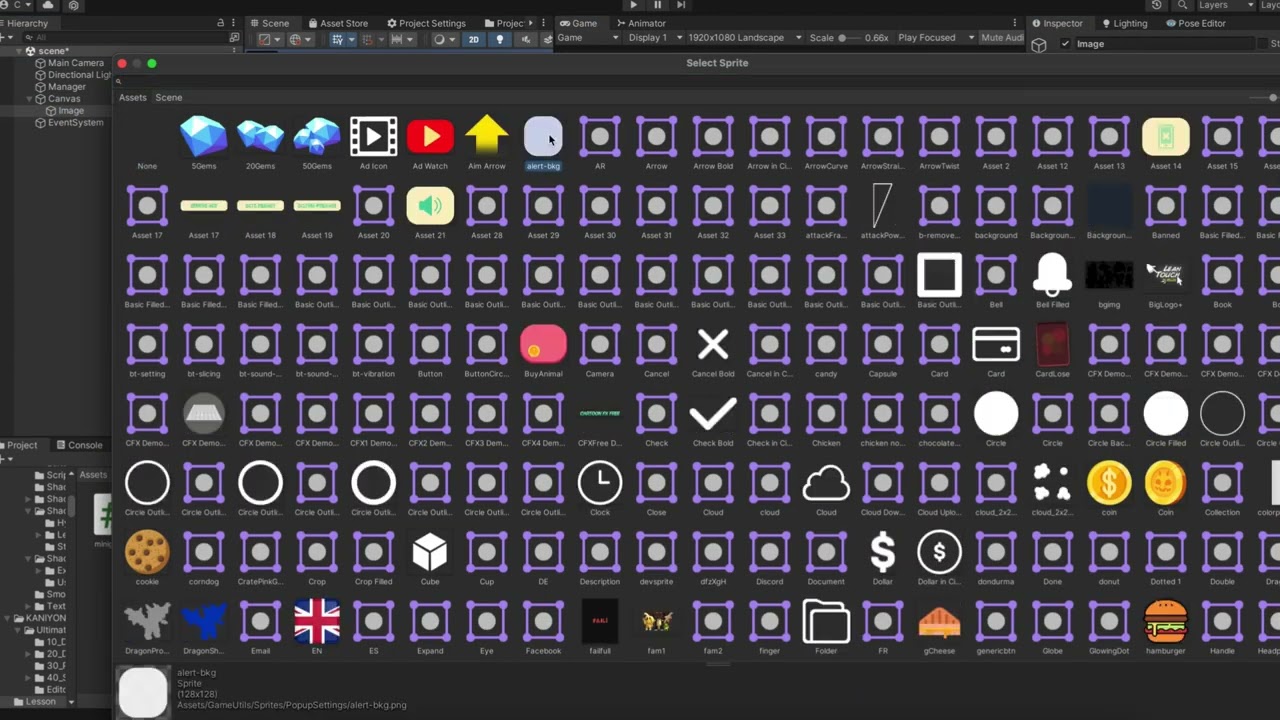Viewport: 1280px width, 720px height.
Task: Toggle the Image object active checkbox
Action: pyautogui.click(x=1065, y=44)
